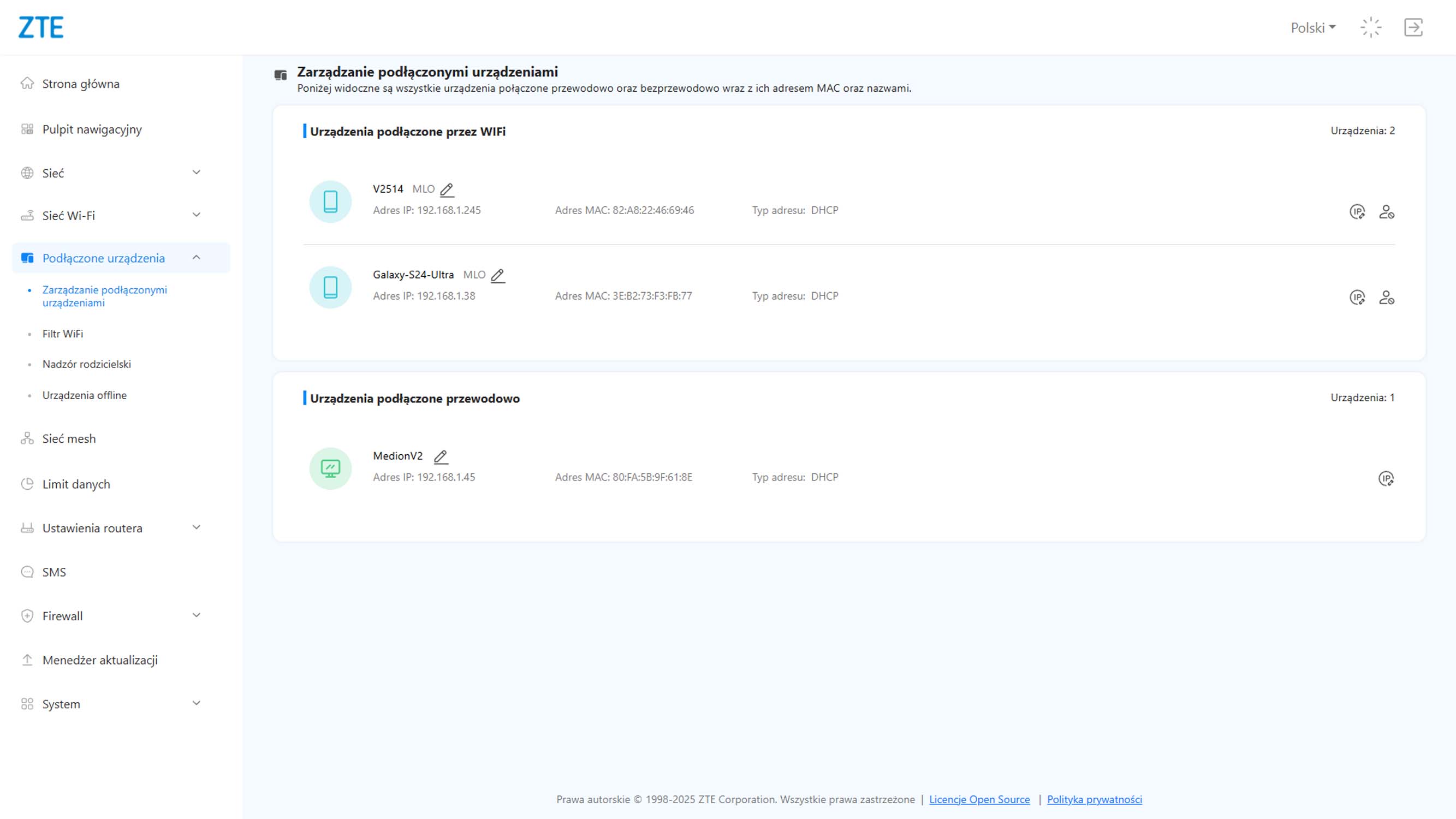Click IP icon for Galaxy-S24-Ultra
Viewport: 1456px width, 819px height.
pos(1357,298)
